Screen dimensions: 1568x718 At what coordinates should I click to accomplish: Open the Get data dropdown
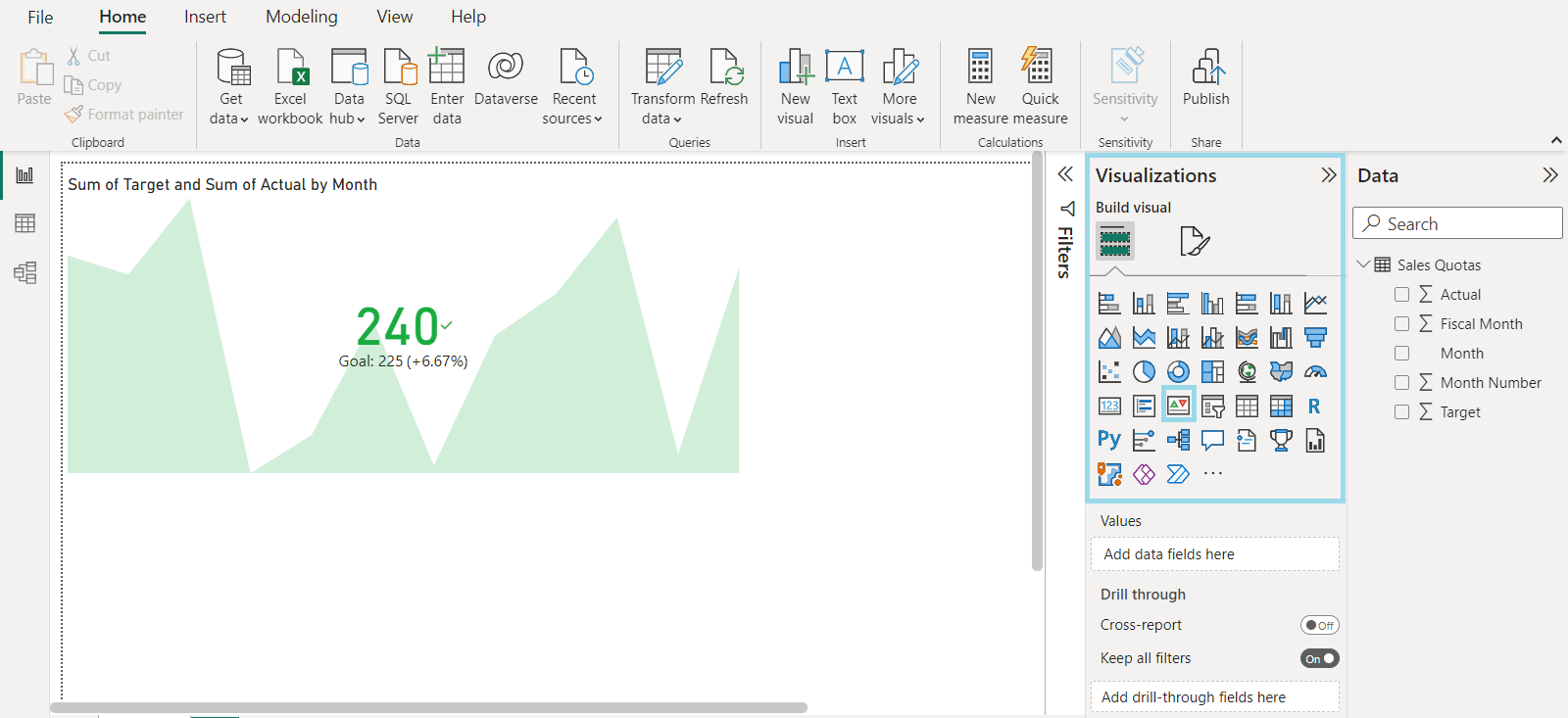tap(230, 87)
